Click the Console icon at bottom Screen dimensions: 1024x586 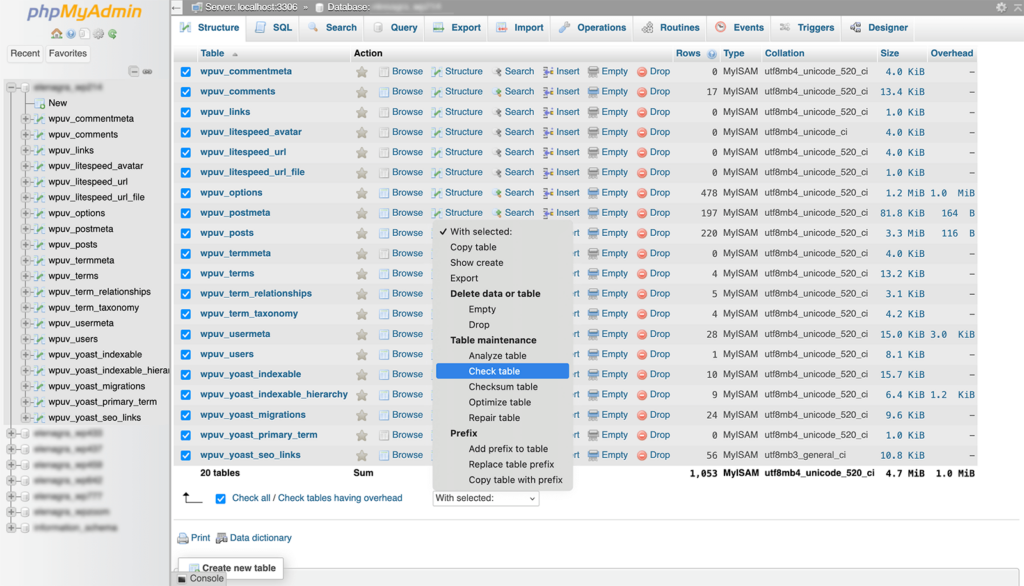pos(182,579)
